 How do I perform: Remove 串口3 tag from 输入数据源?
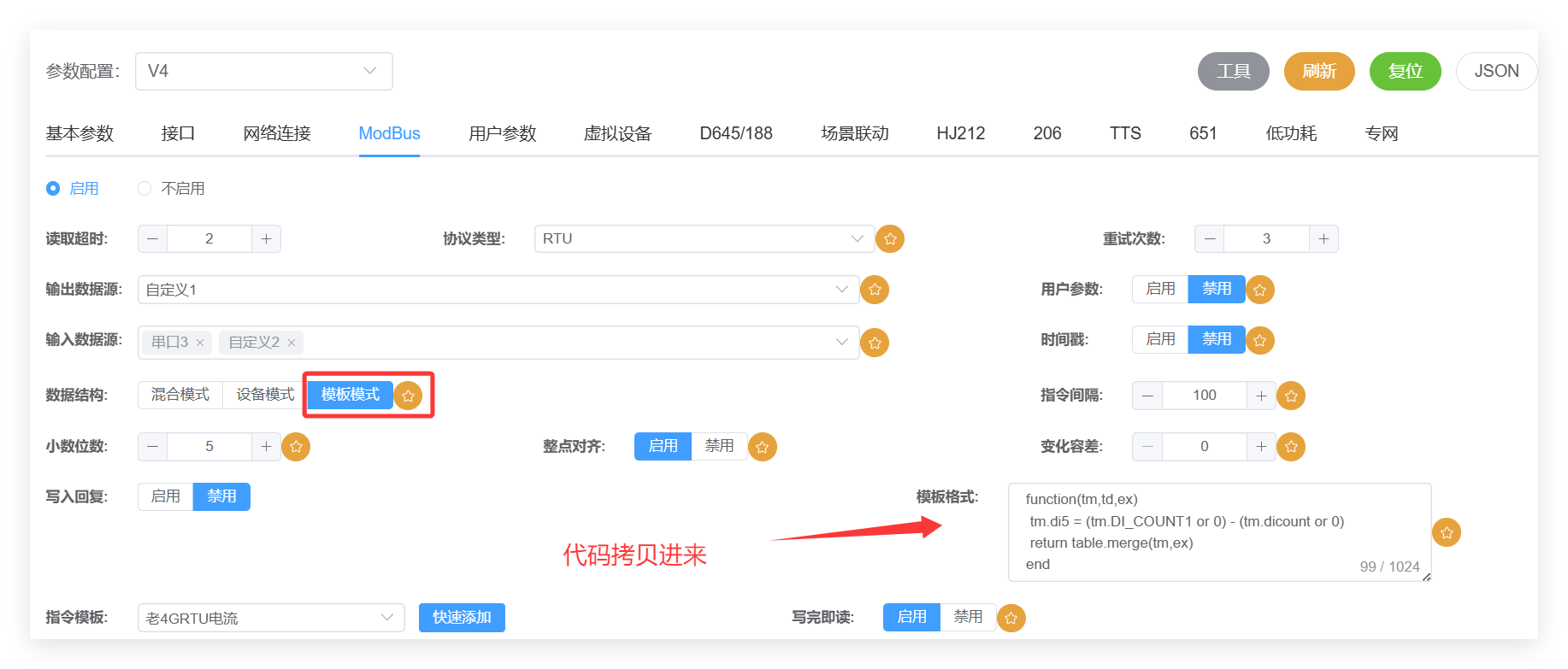(200, 343)
